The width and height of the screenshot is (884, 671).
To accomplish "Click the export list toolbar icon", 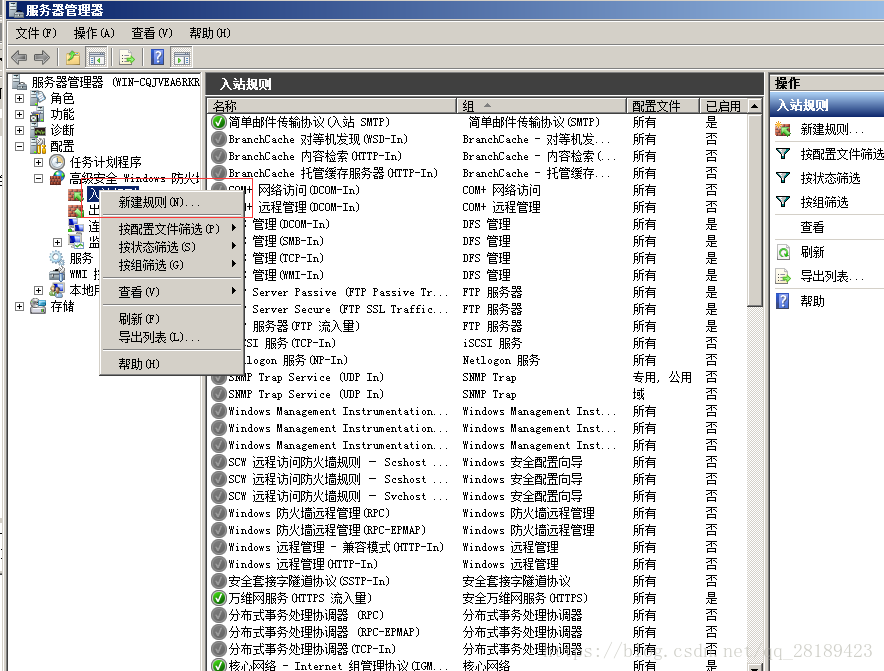I will 127,57.
